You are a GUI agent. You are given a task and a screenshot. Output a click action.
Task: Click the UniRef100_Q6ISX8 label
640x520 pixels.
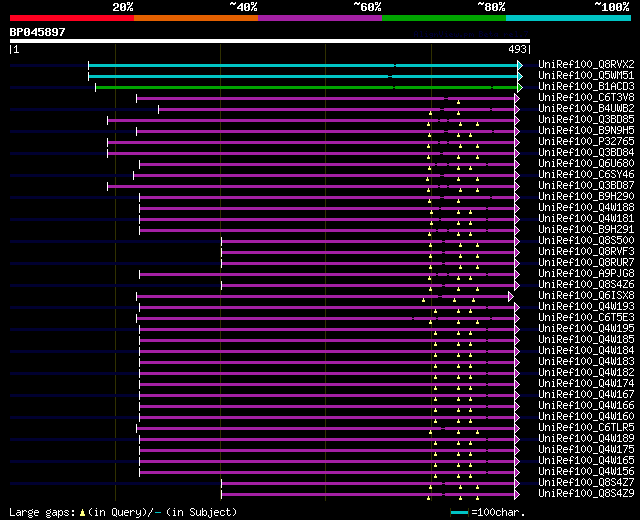click(x=586, y=296)
